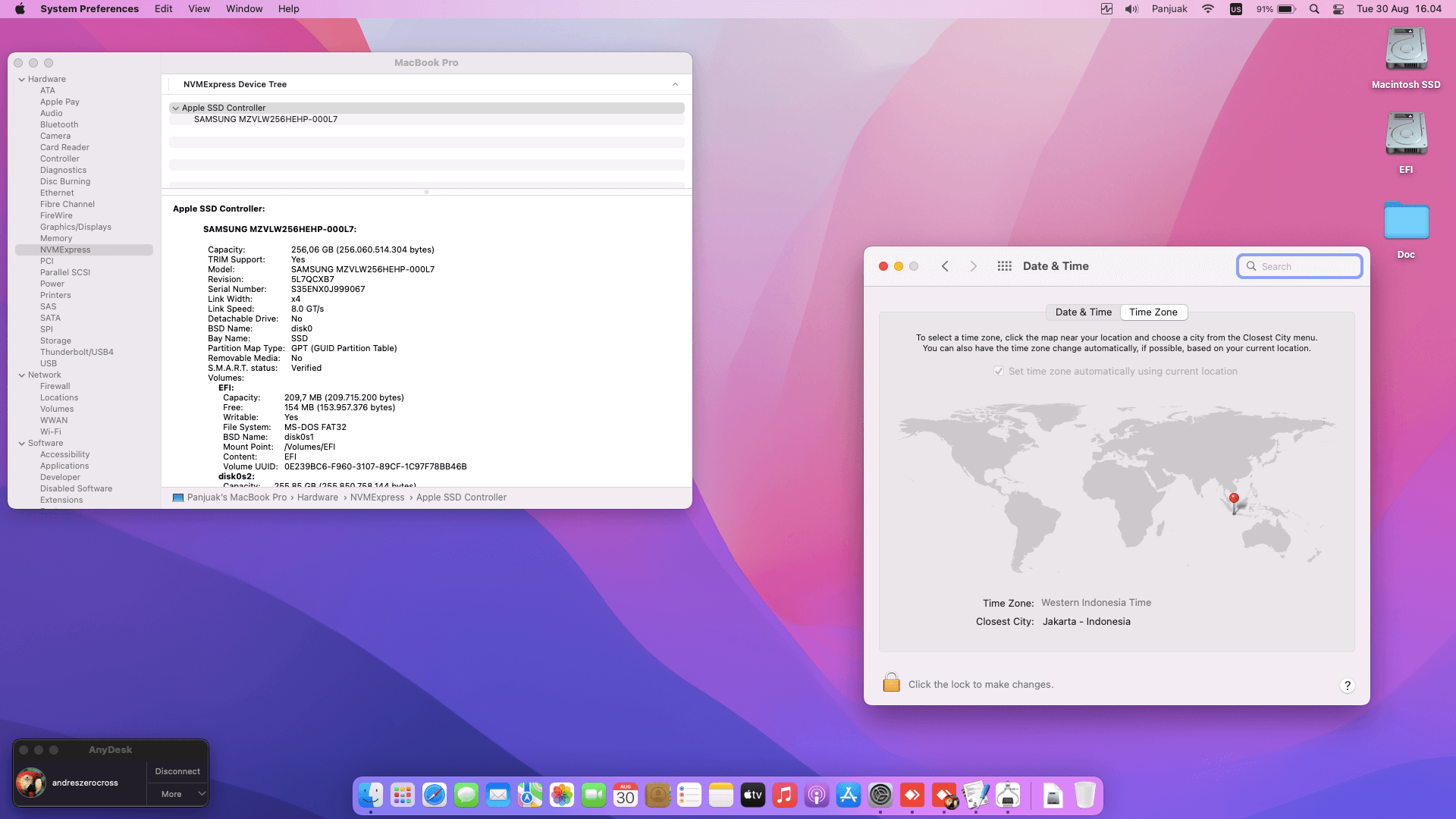Switch to the Date & Time tab
Viewport: 1456px width, 819px height.
[x=1083, y=312]
